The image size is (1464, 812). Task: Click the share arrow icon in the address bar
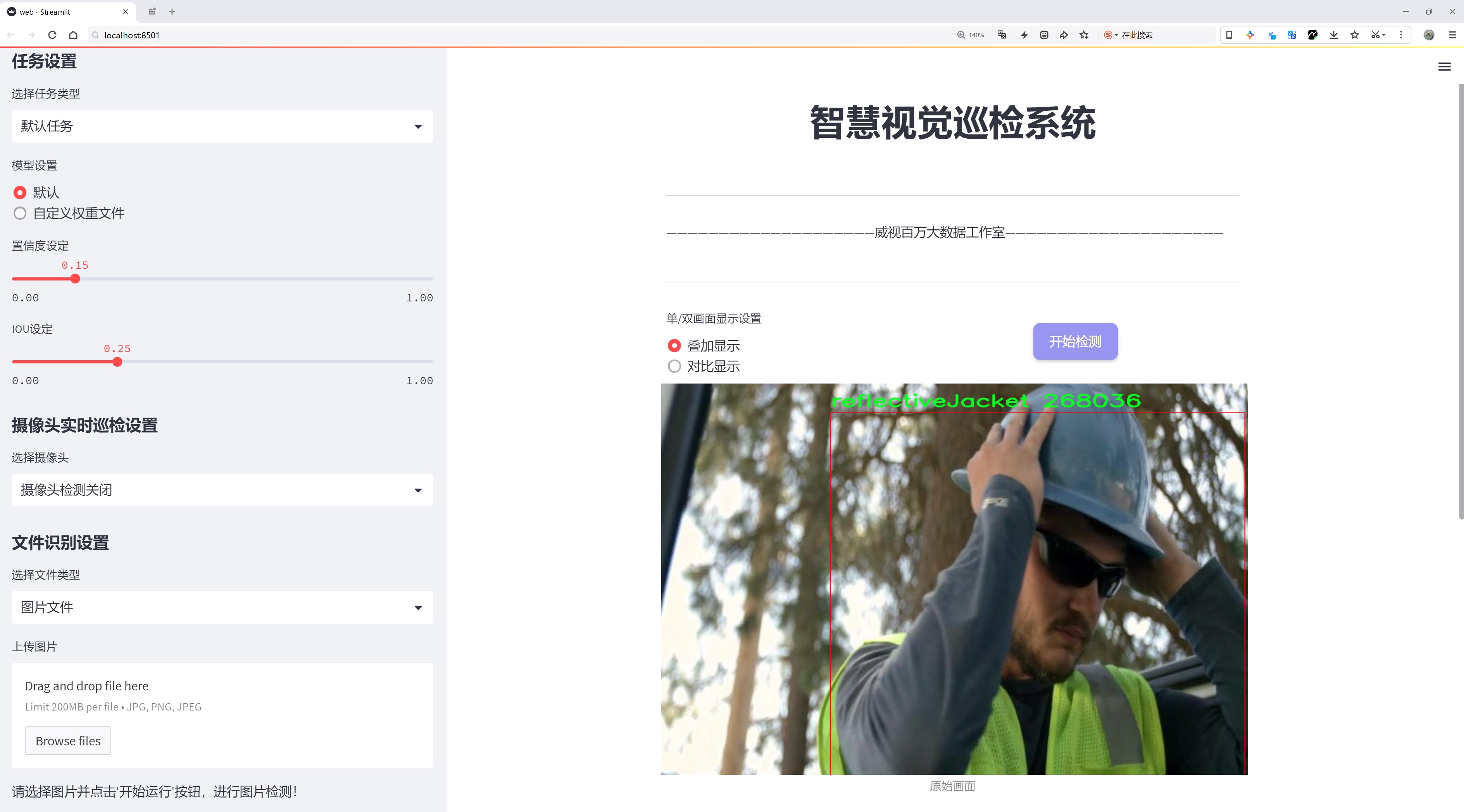(x=1064, y=35)
